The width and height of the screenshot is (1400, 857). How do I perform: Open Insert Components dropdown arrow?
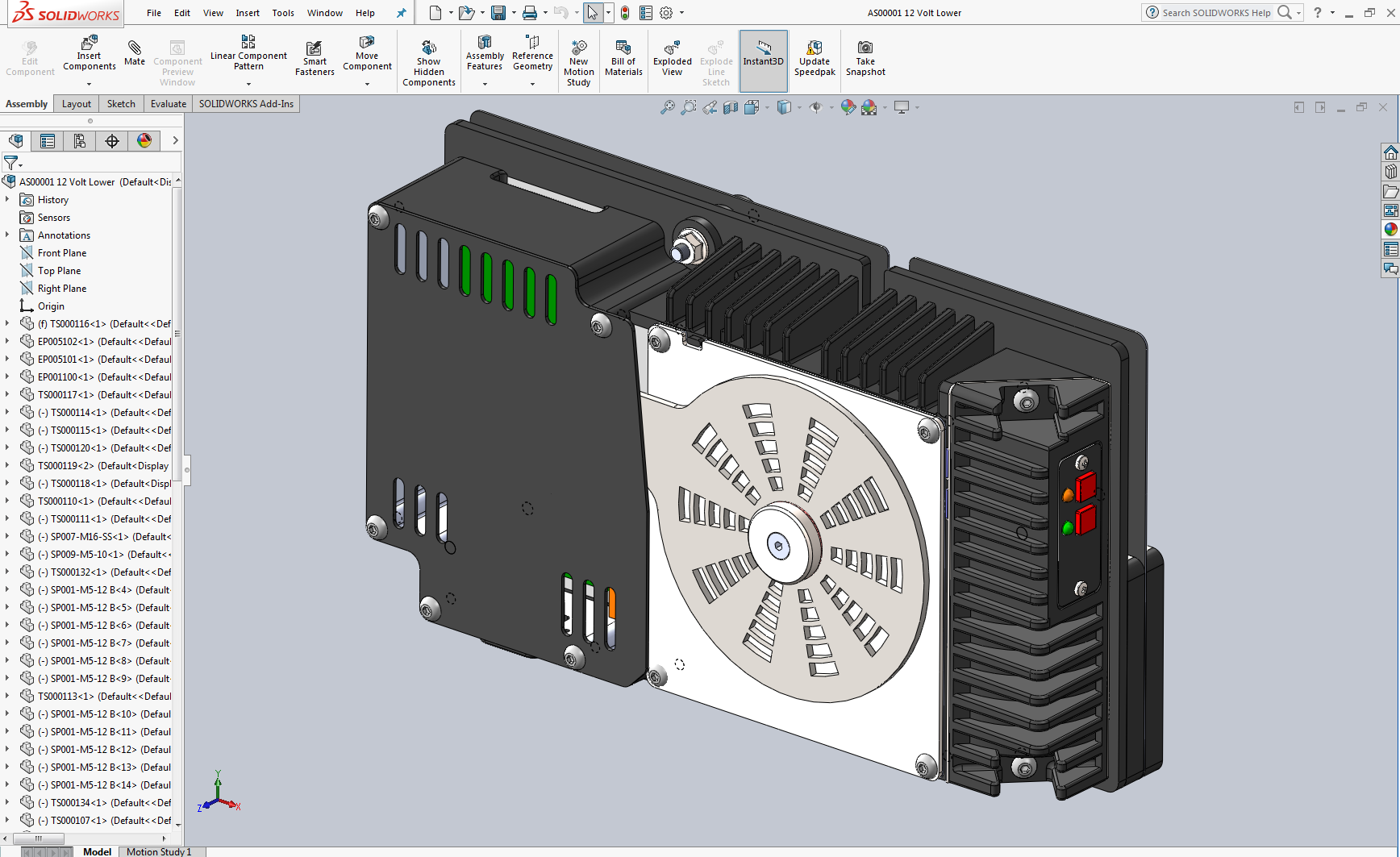click(x=89, y=84)
